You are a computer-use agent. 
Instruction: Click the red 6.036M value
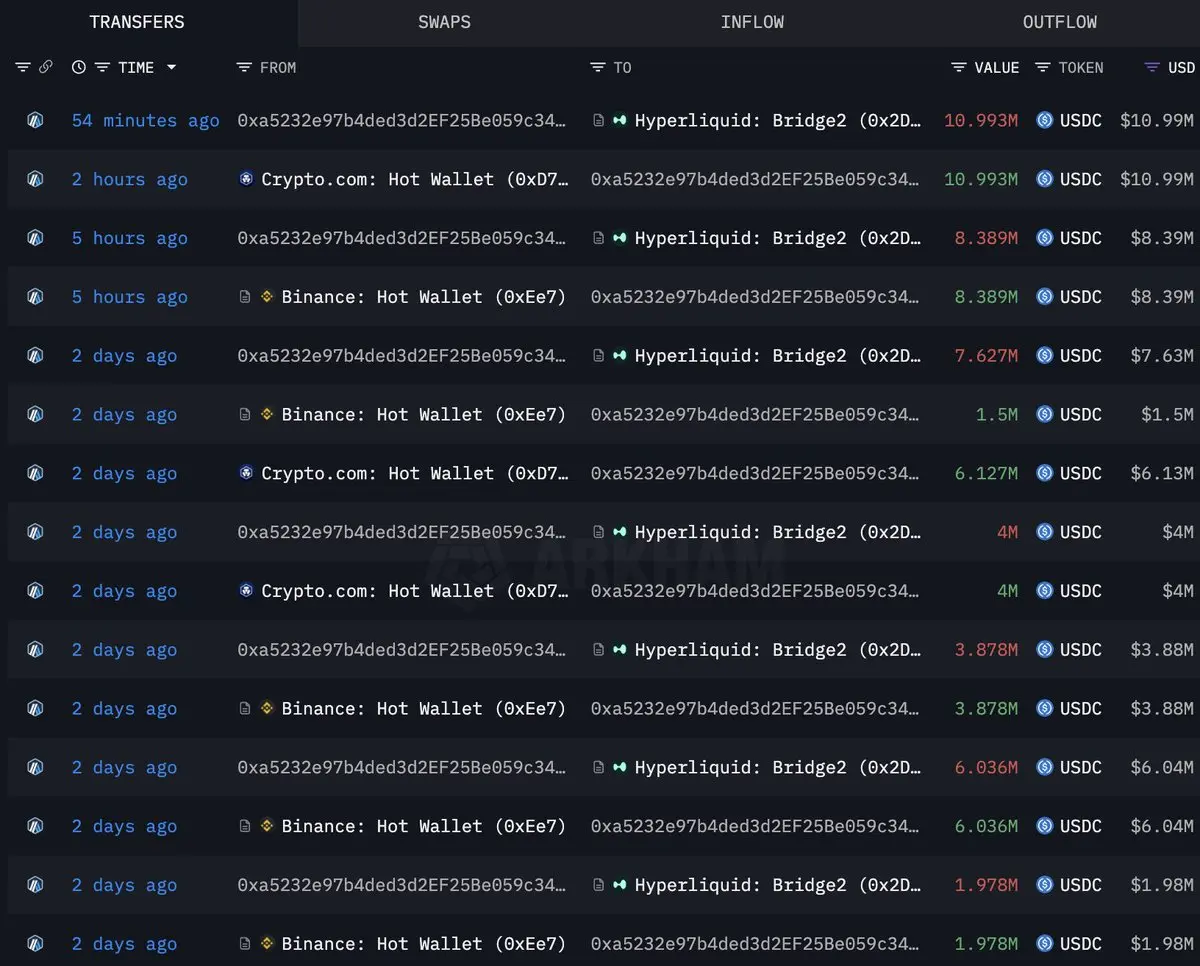coord(986,767)
